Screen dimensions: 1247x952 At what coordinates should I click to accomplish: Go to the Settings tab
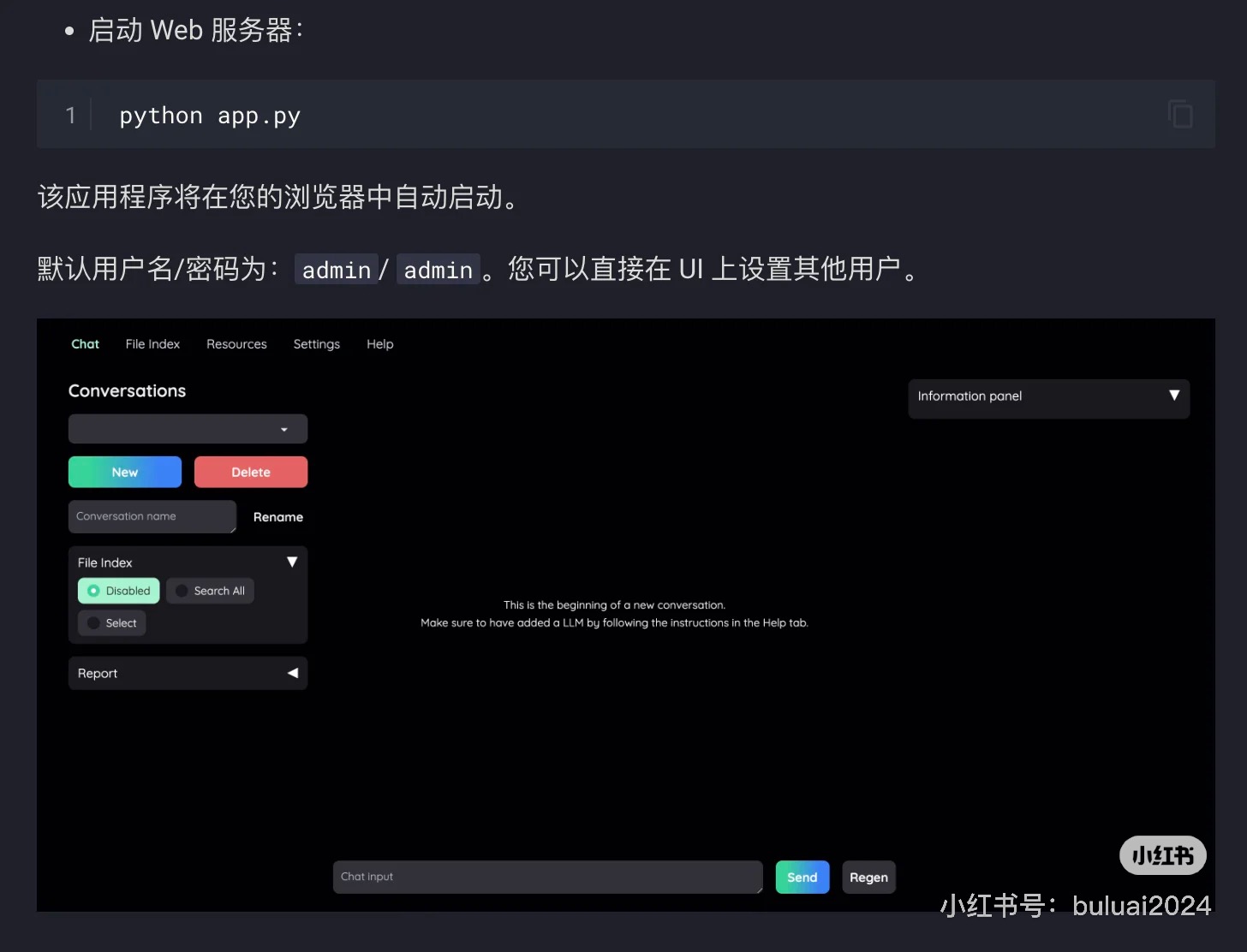click(x=316, y=344)
